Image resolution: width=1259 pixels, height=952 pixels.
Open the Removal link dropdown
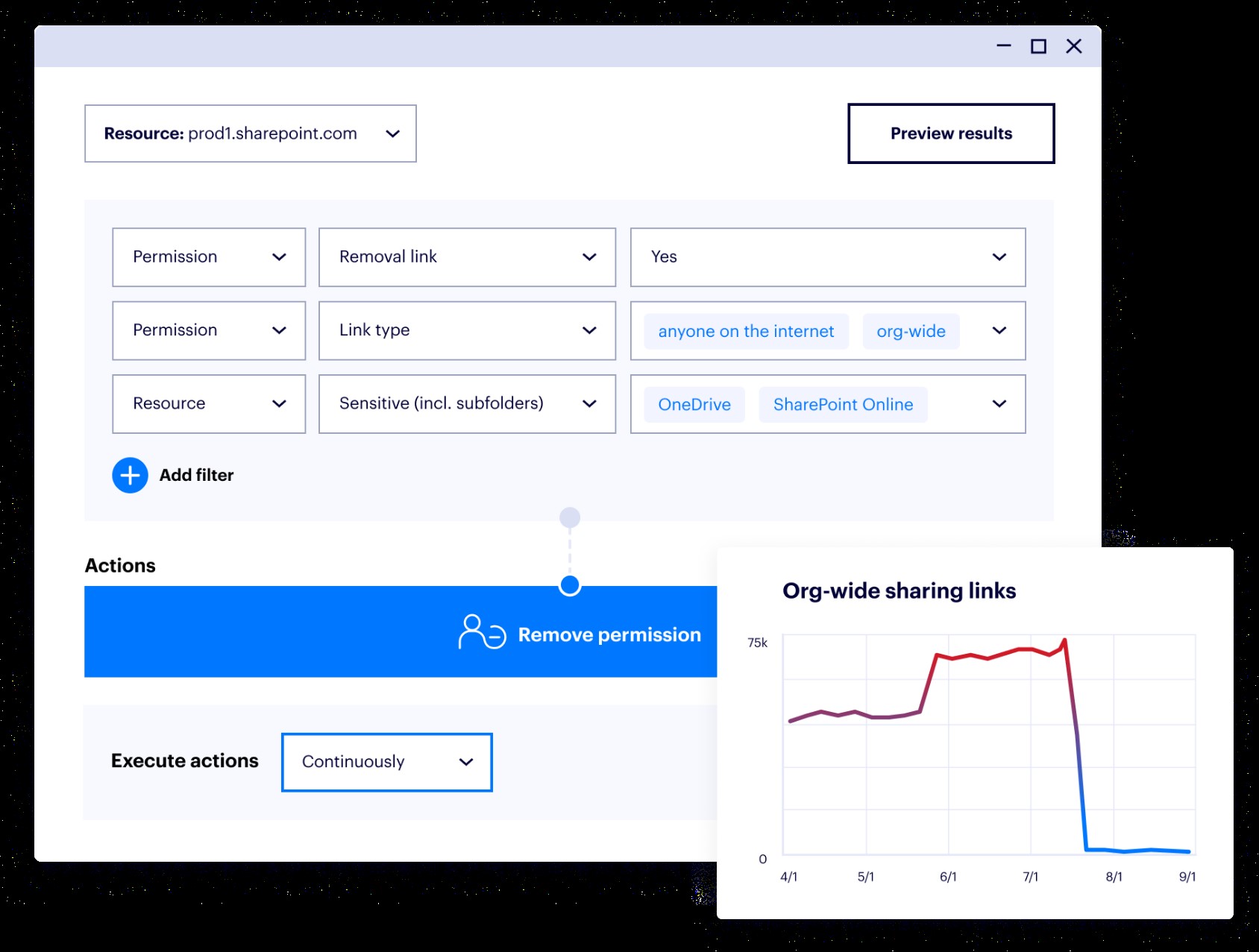click(x=467, y=257)
